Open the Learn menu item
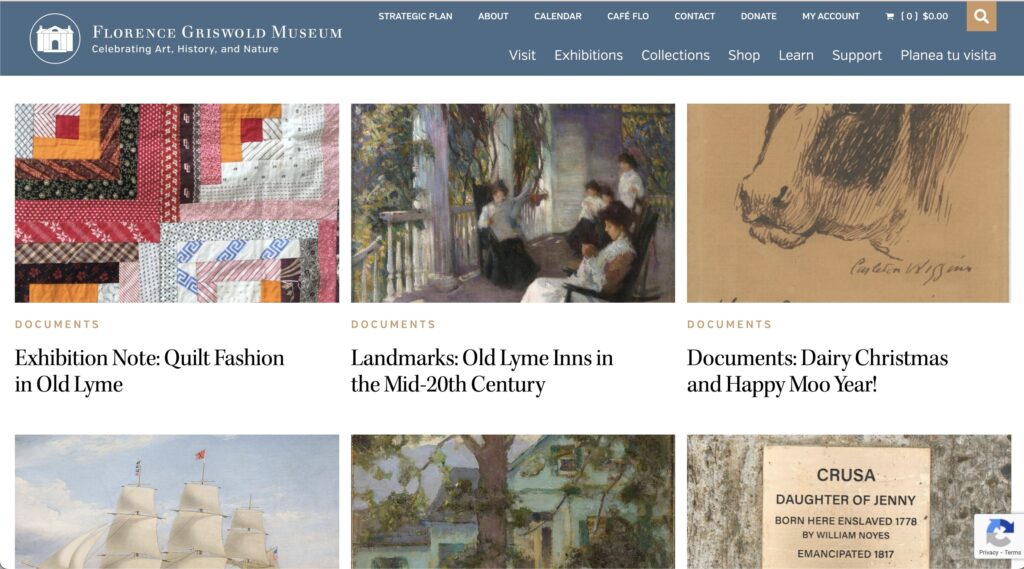Screen dimensions: 1024x569 click(x=795, y=56)
